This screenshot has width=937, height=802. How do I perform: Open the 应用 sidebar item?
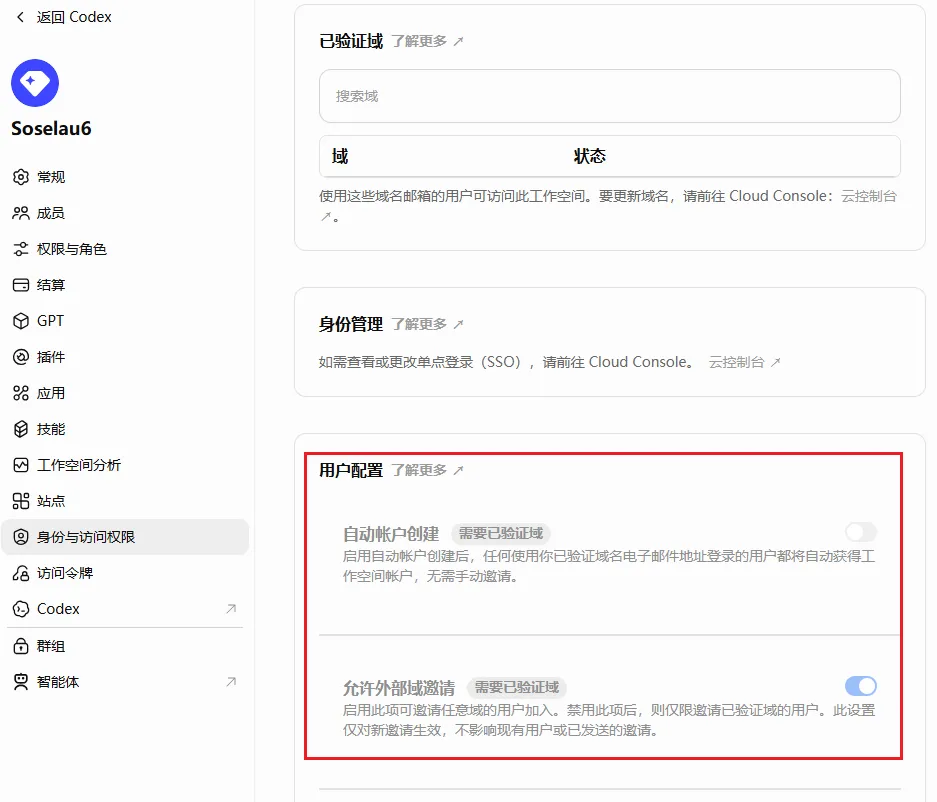(x=125, y=393)
